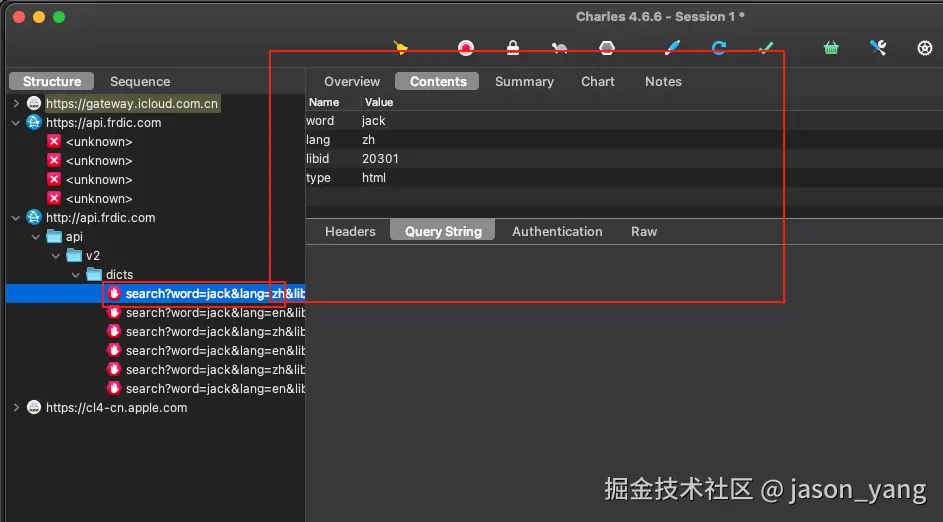Click the Repeat refresh arrow icon
Screen dimensions: 943x522
(x=719, y=48)
